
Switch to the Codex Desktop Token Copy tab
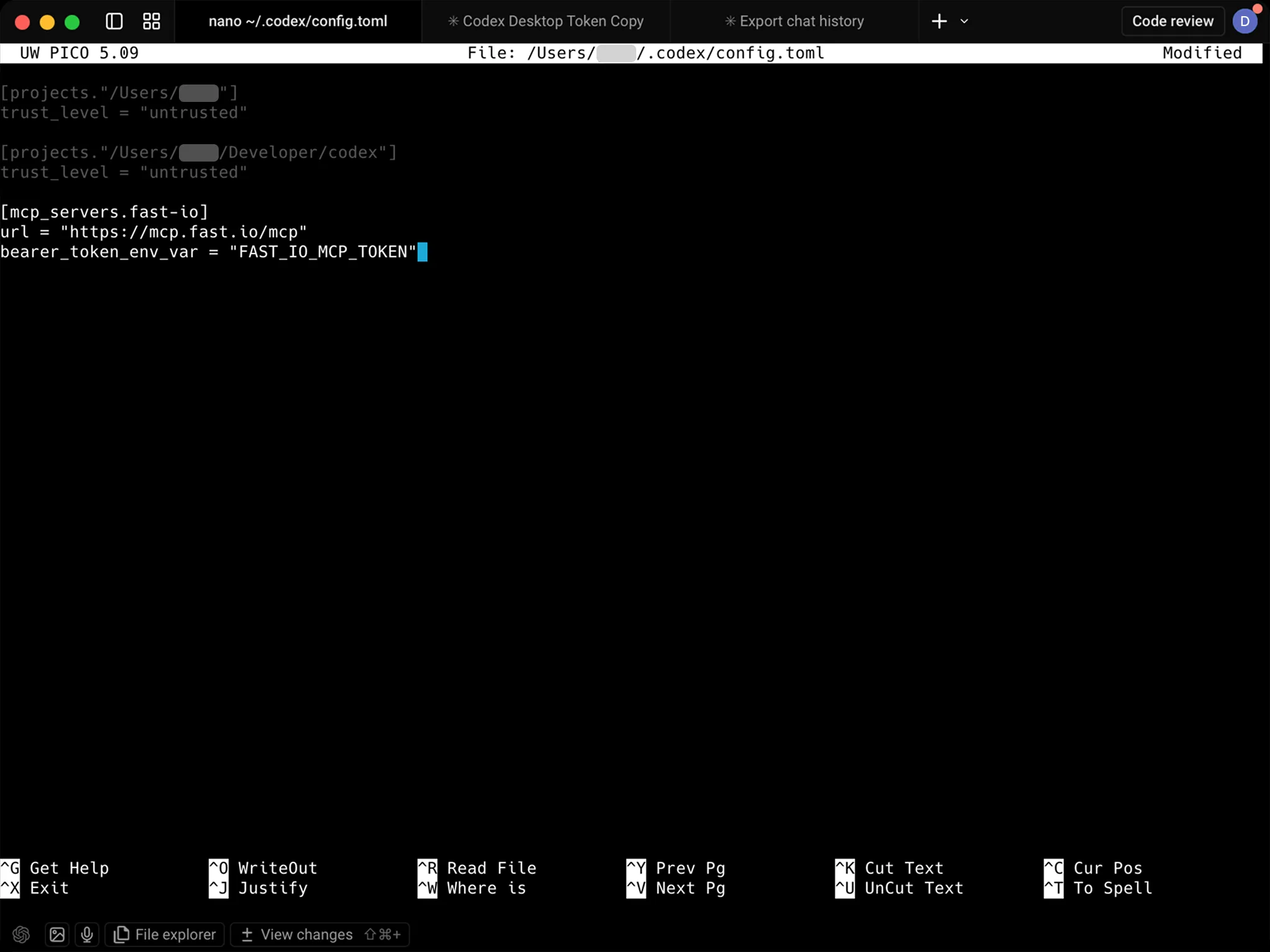546,21
